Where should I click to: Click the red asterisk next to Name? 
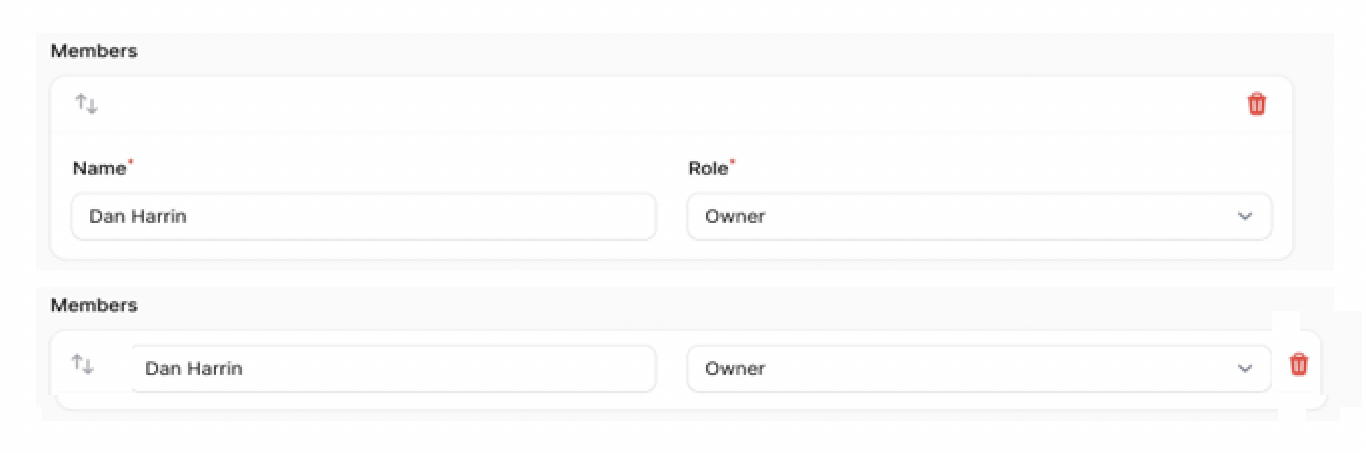click(131, 162)
